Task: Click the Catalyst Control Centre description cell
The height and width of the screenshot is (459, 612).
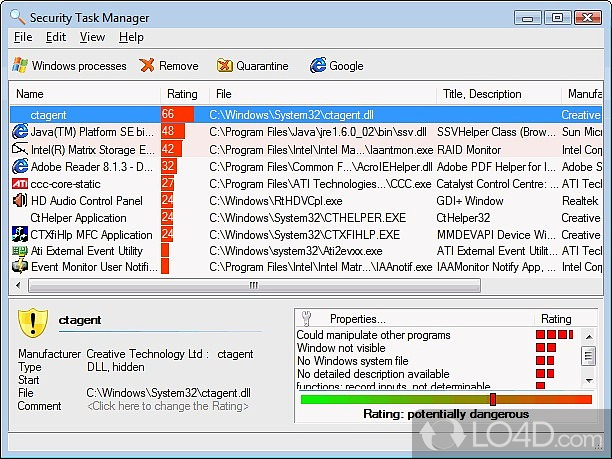Action: coord(497,183)
